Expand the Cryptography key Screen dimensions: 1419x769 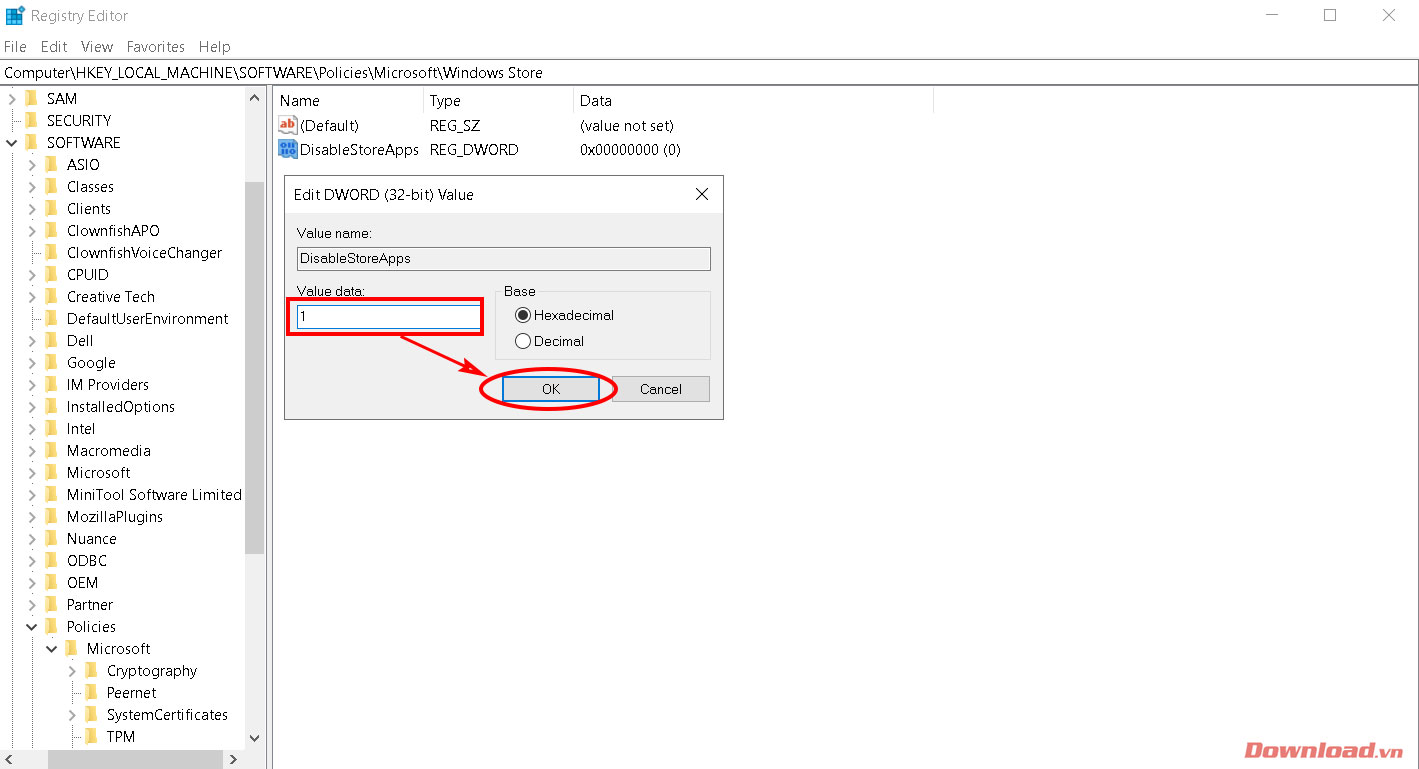72,671
